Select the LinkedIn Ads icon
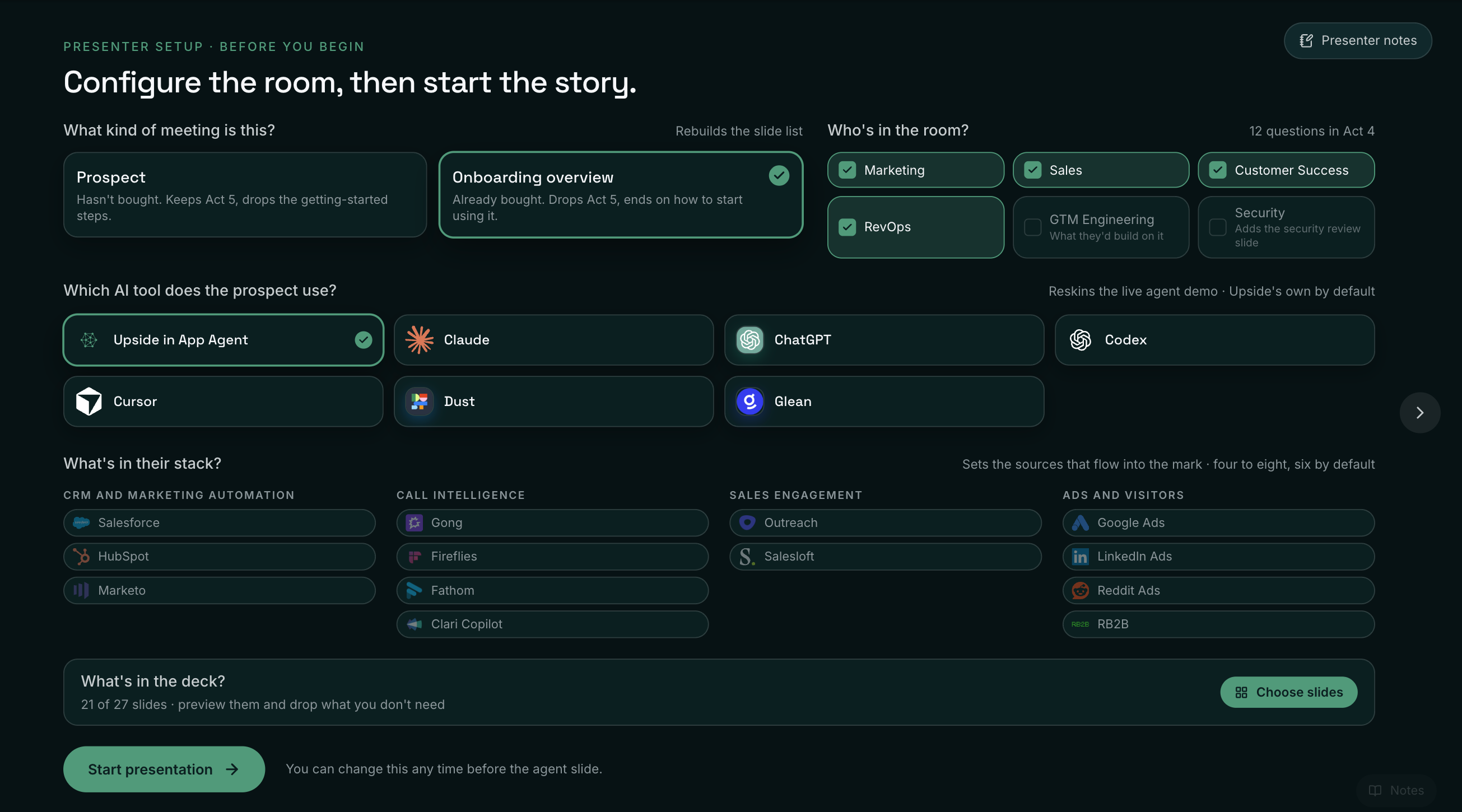The image size is (1462, 812). coord(1080,557)
